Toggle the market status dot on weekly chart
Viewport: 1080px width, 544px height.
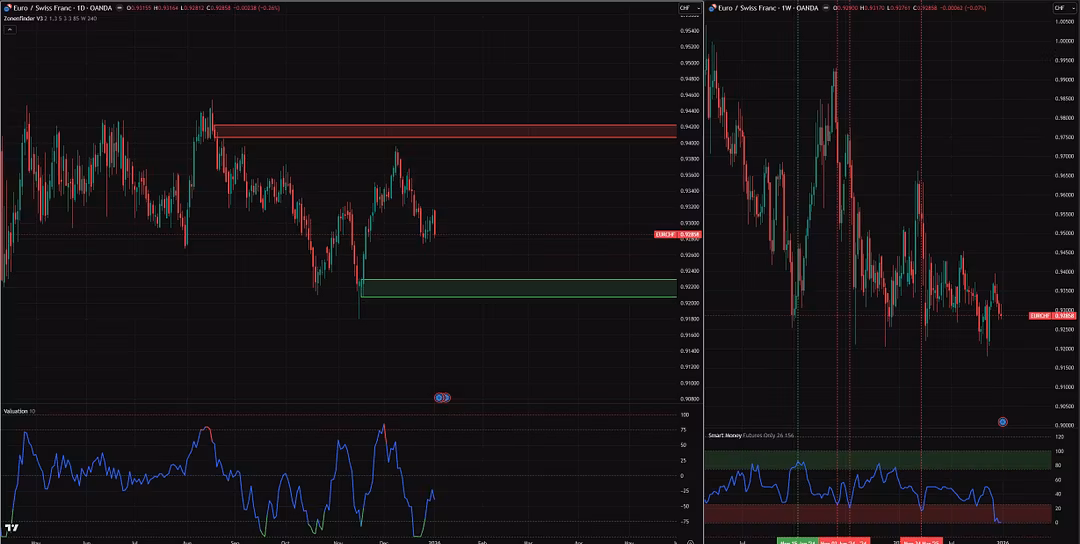point(825,8)
